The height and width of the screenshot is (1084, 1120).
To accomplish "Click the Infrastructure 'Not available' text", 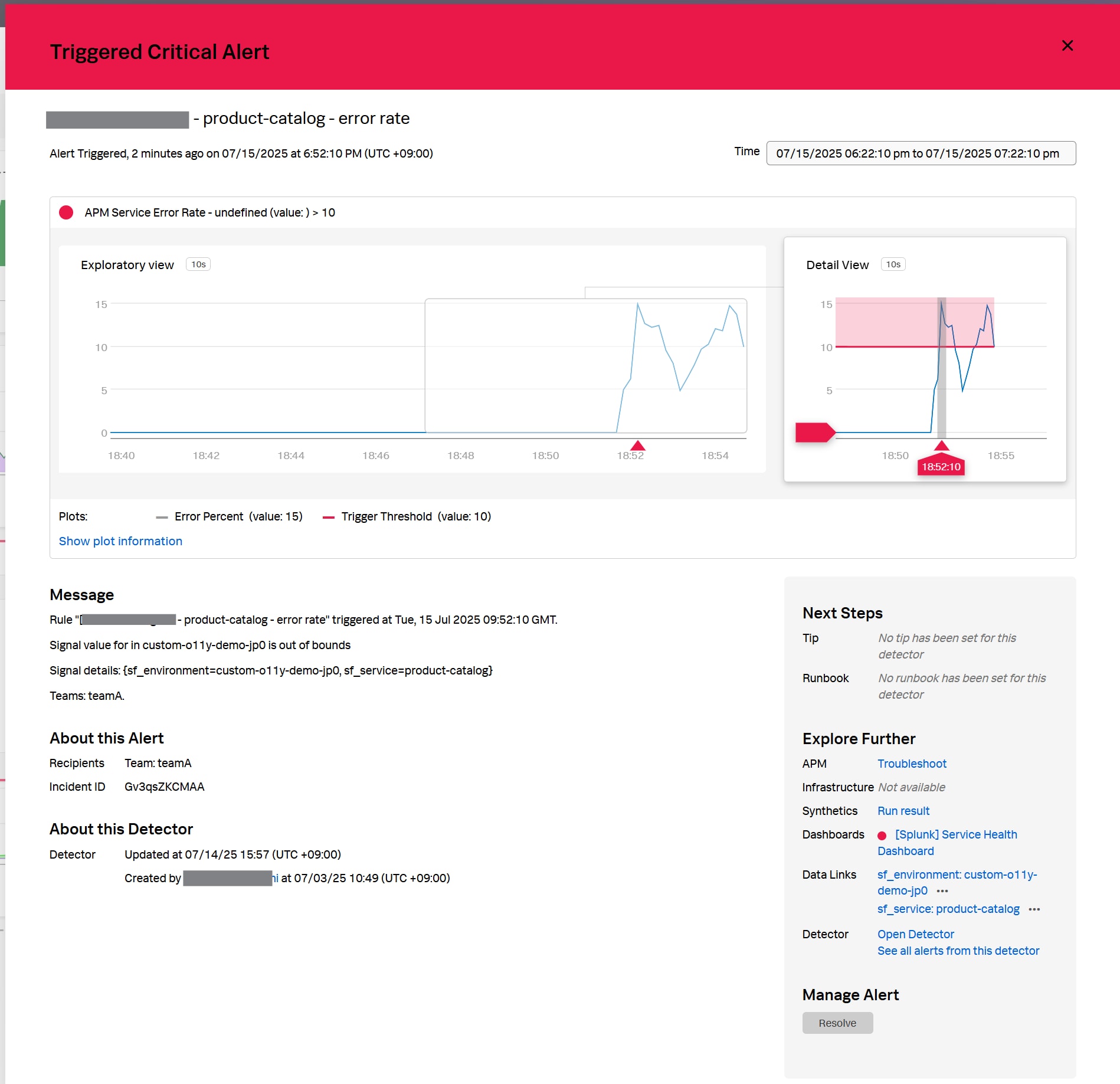I will coord(912,787).
